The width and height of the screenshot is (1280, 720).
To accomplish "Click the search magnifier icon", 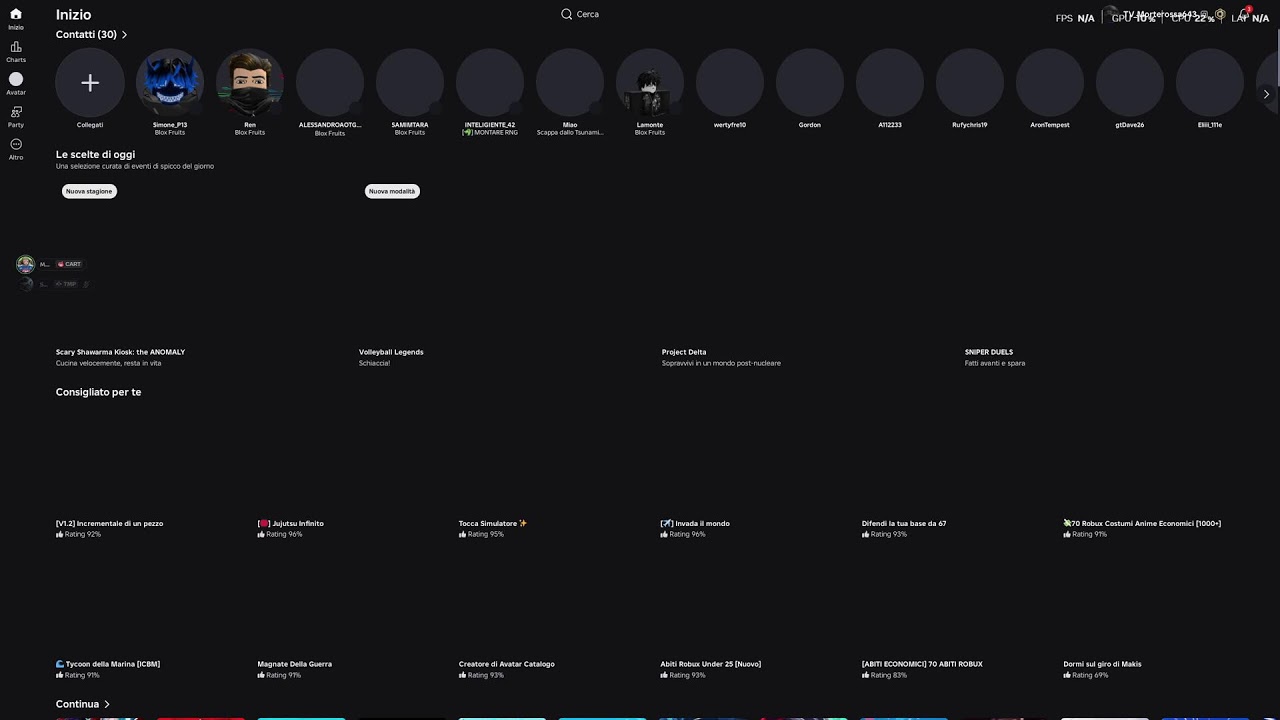I will tap(567, 14).
